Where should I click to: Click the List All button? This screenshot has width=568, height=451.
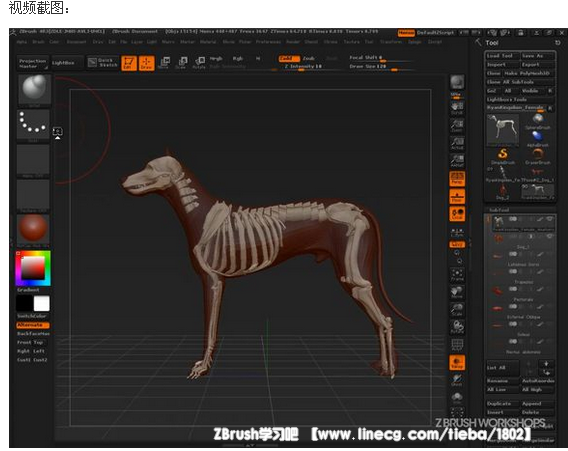[502, 368]
